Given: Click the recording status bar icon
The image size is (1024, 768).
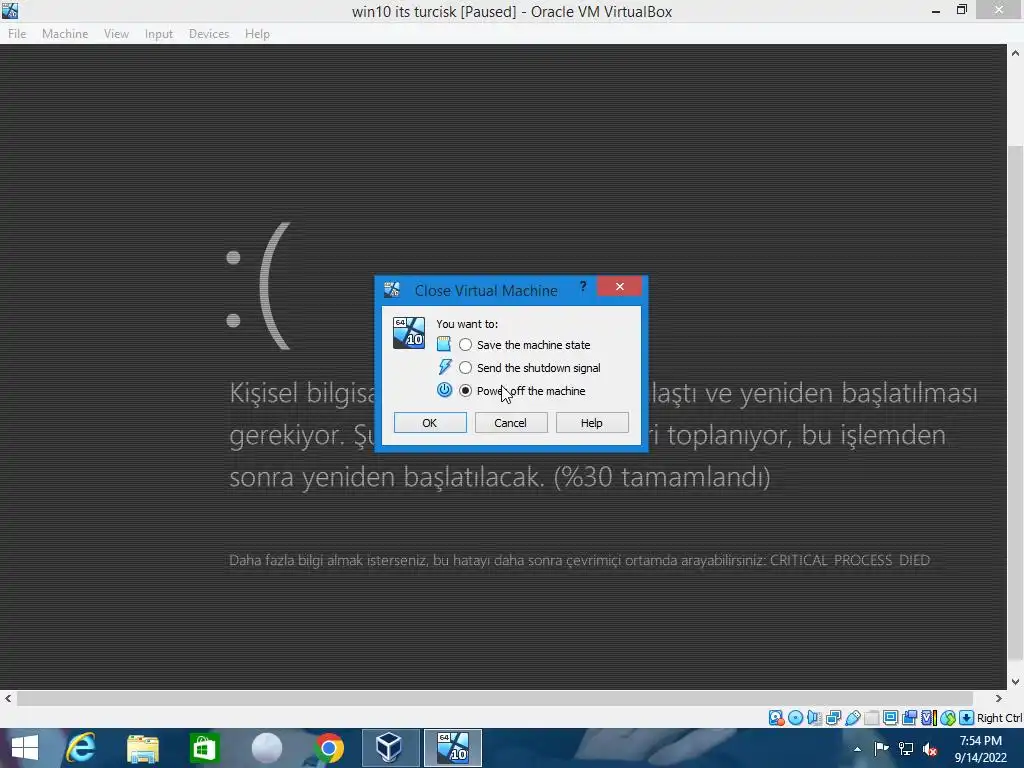Looking at the screenshot, I should [910, 718].
